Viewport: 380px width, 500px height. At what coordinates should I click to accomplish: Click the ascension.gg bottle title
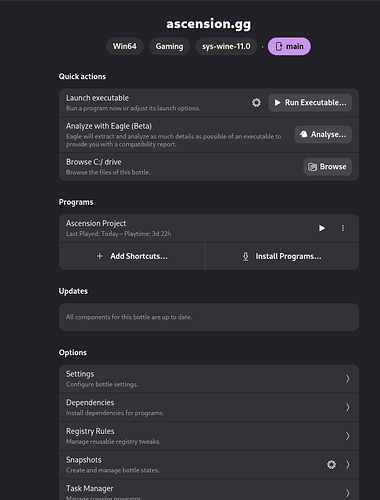coord(209,24)
